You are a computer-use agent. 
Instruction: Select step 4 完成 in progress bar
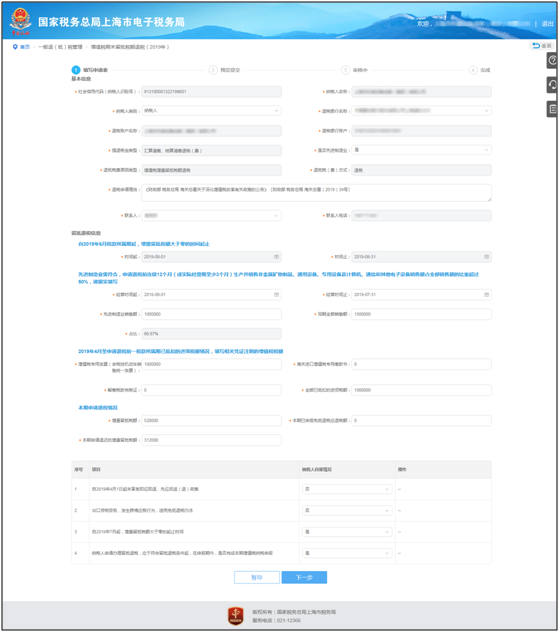pos(479,70)
